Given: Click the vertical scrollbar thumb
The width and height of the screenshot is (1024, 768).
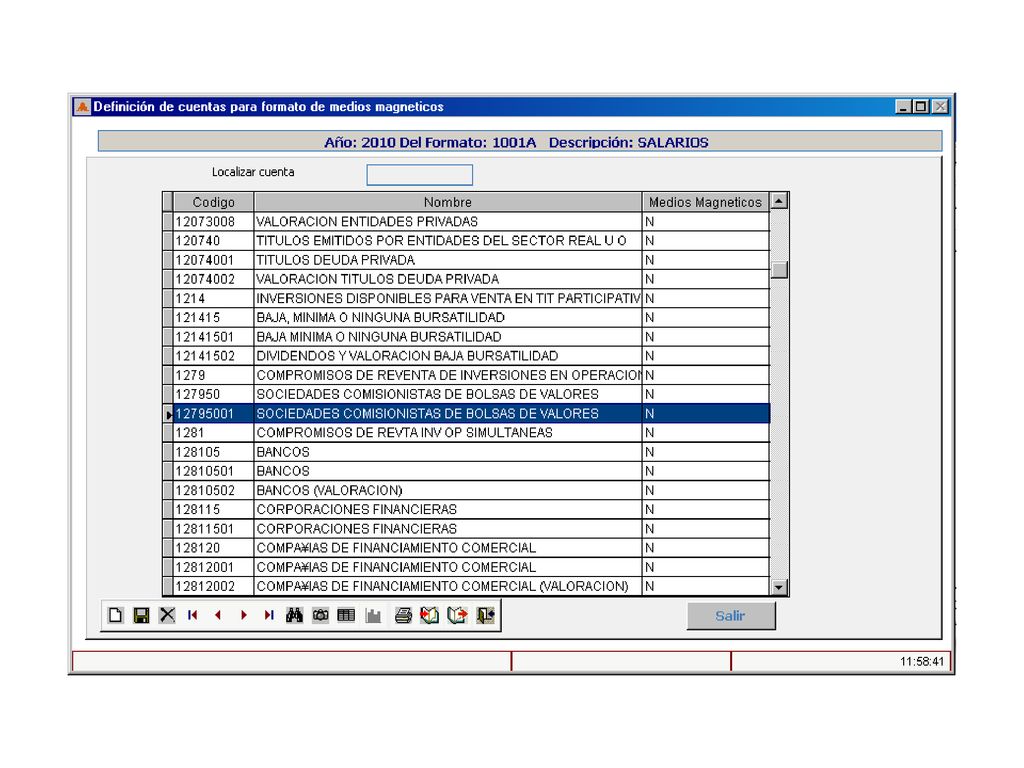Looking at the screenshot, I should click(x=778, y=270).
